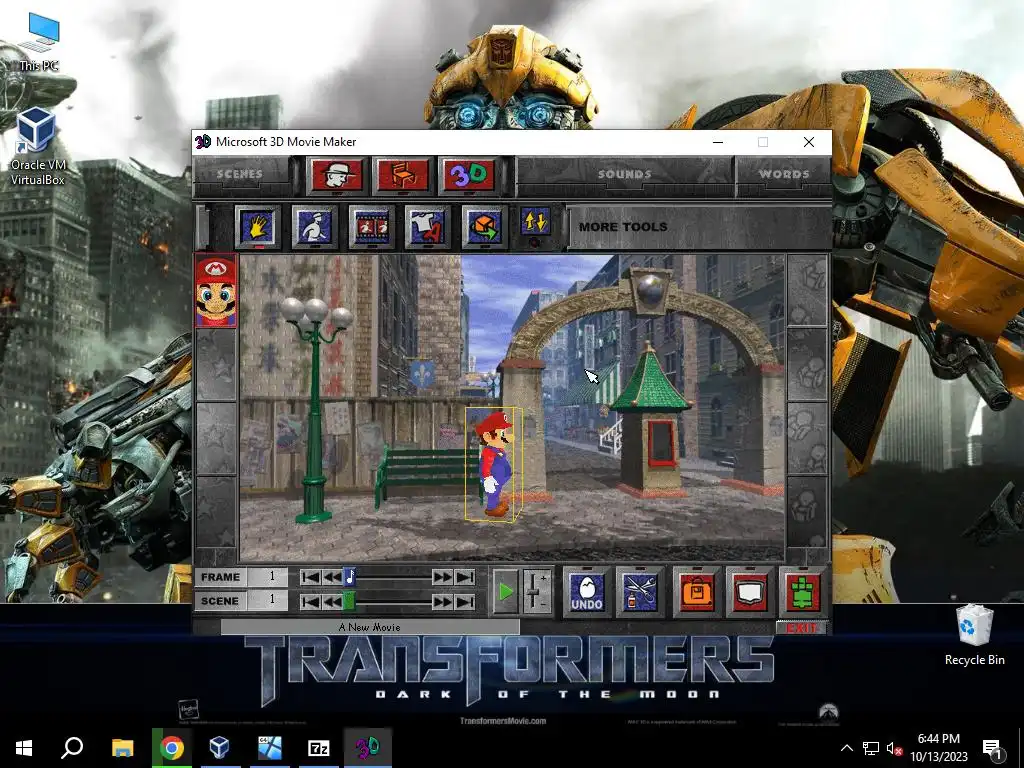Open the orange portfolio bag icon
Image resolution: width=1024 pixels, height=768 pixels.
[x=697, y=592]
